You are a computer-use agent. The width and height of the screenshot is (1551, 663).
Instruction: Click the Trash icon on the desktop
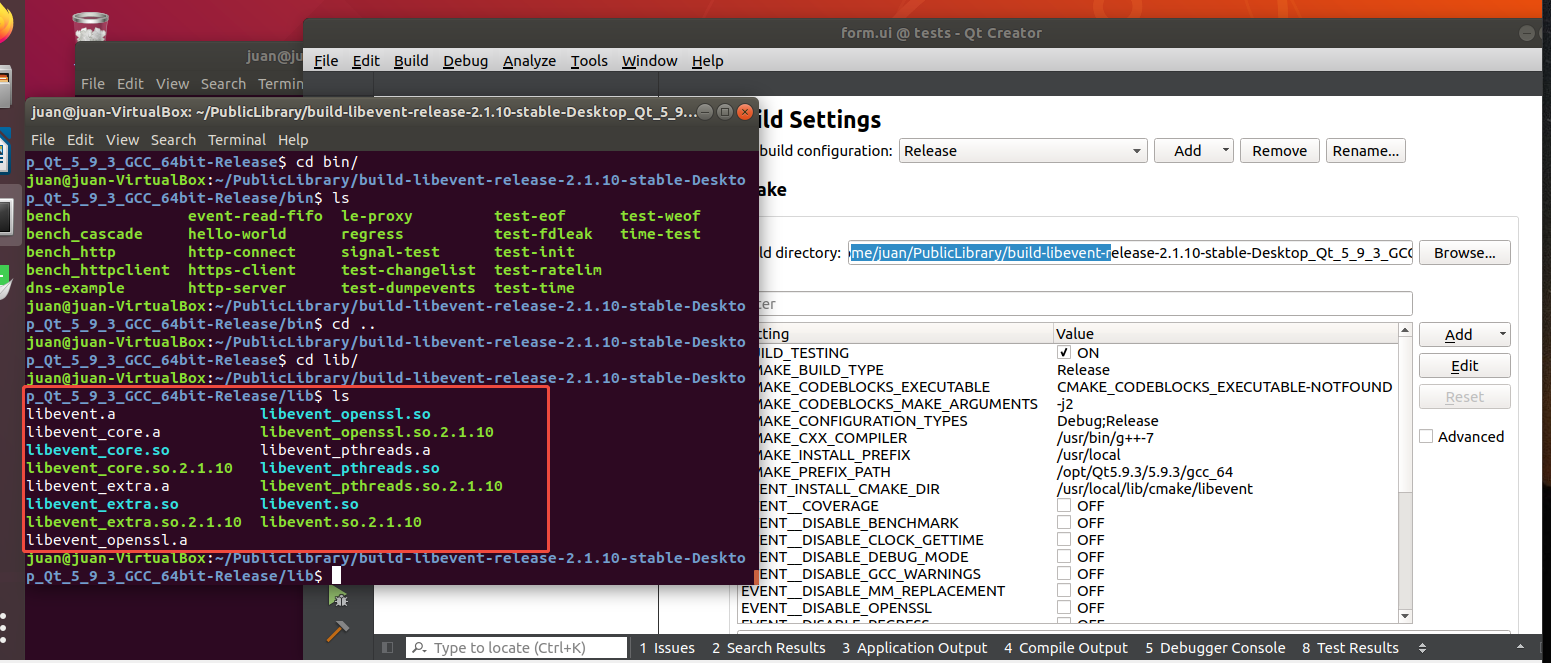[90, 27]
